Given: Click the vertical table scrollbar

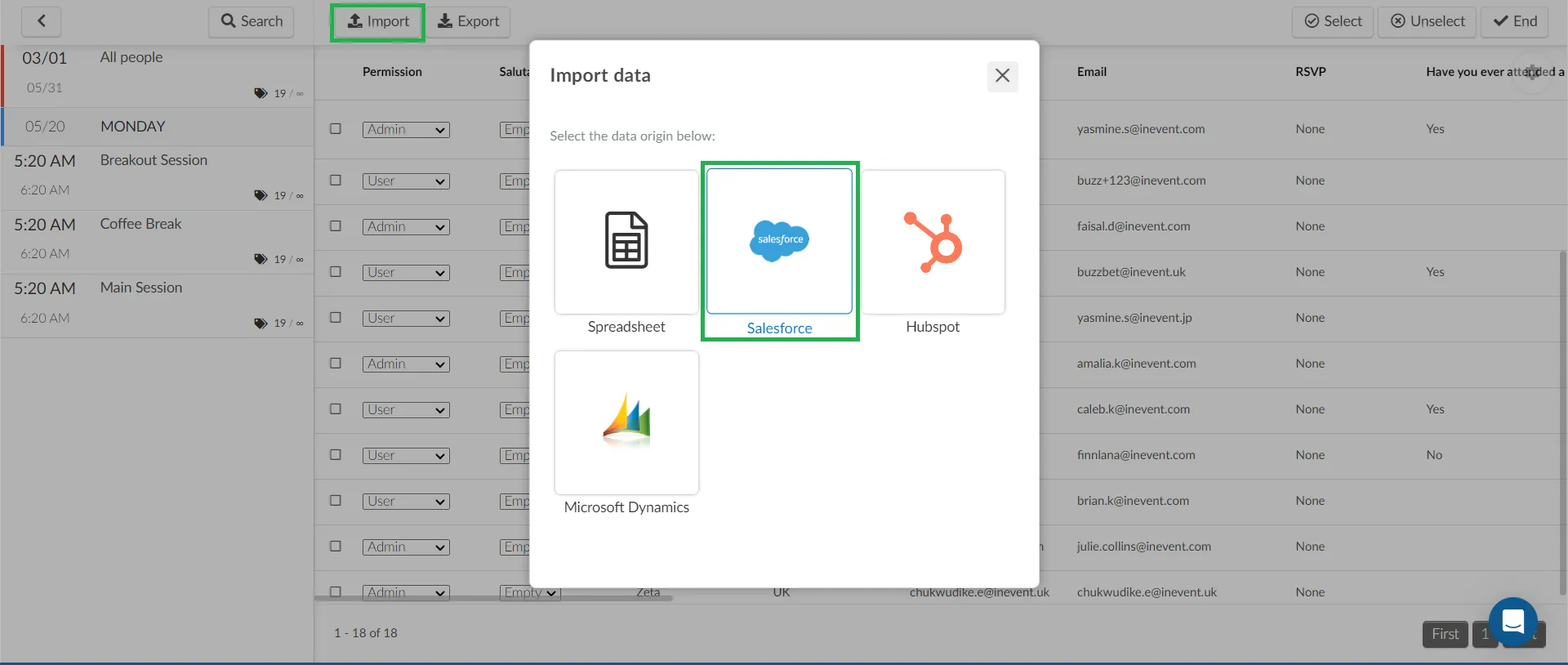Looking at the screenshot, I should pos(1563,422).
